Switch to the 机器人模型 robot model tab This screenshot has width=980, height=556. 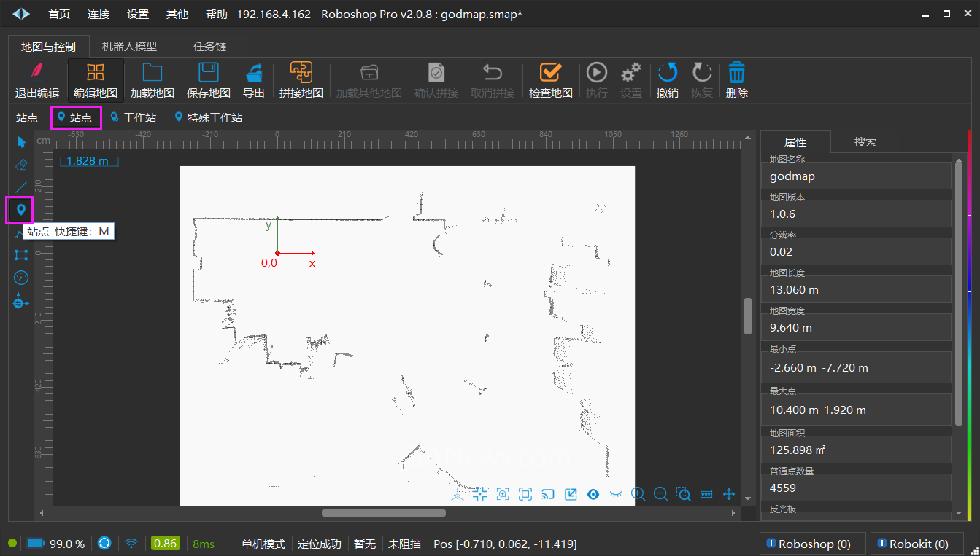click(x=129, y=46)
